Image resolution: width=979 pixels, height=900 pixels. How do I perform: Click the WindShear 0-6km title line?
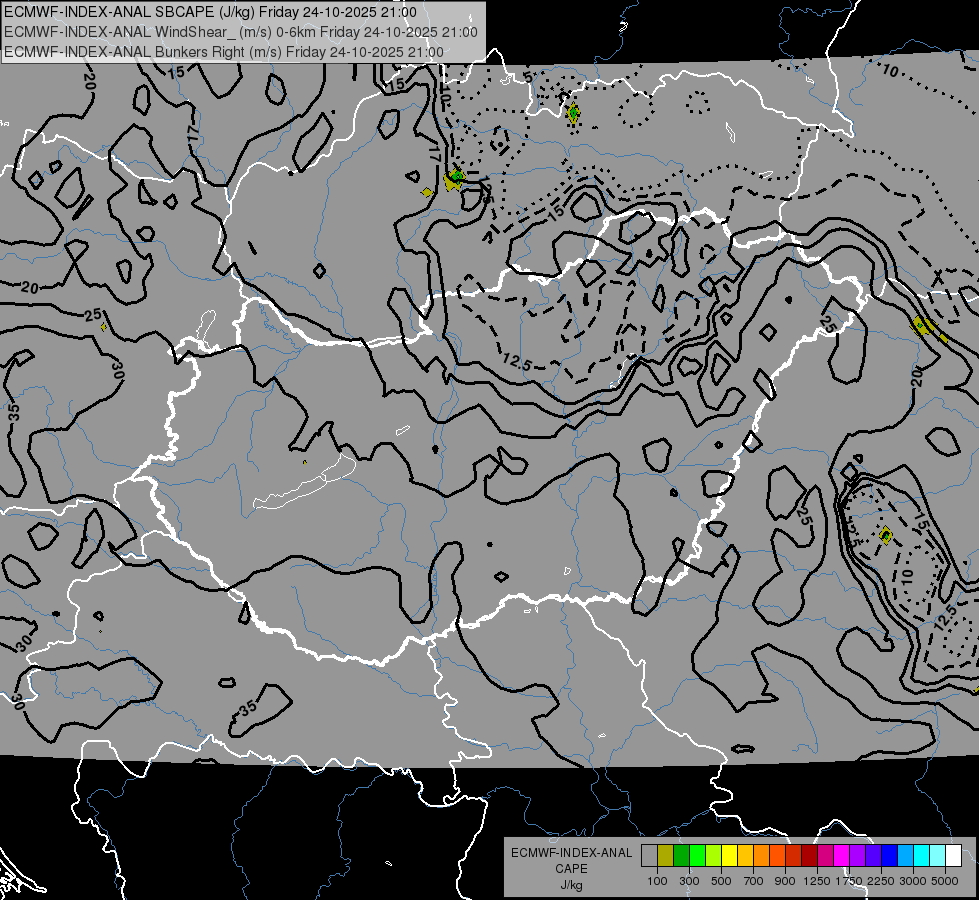[241, 32]
